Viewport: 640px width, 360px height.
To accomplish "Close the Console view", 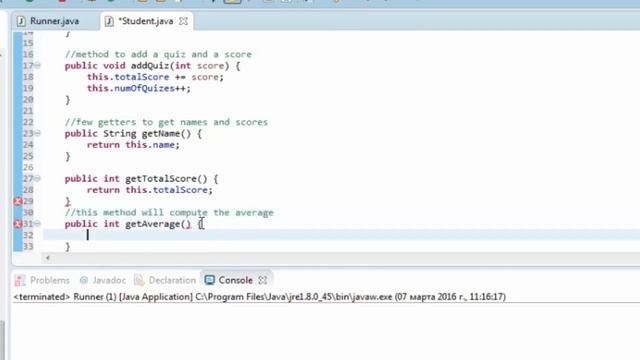I will [x=263, y=280].
